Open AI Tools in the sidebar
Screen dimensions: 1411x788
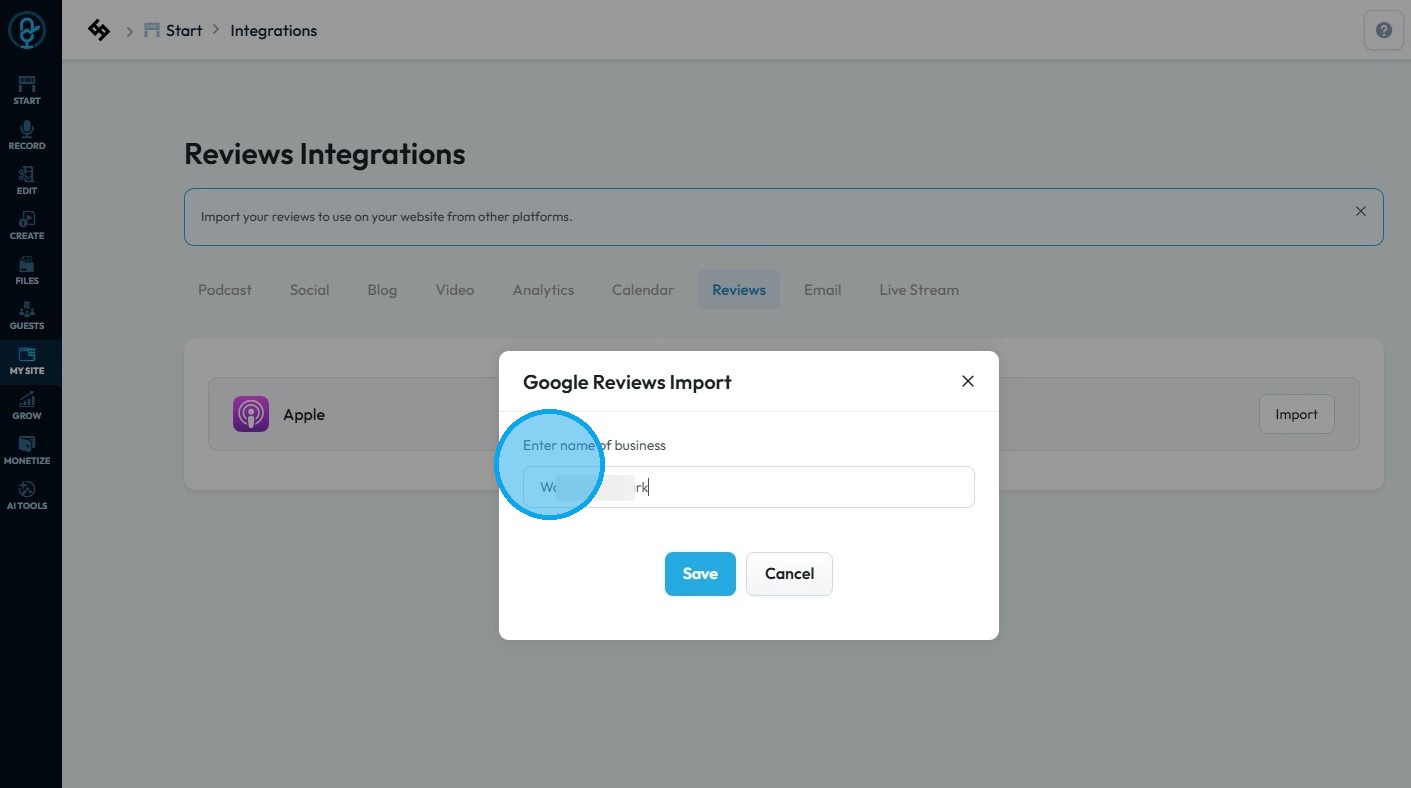pyautogui.click(x=27, y=495)
